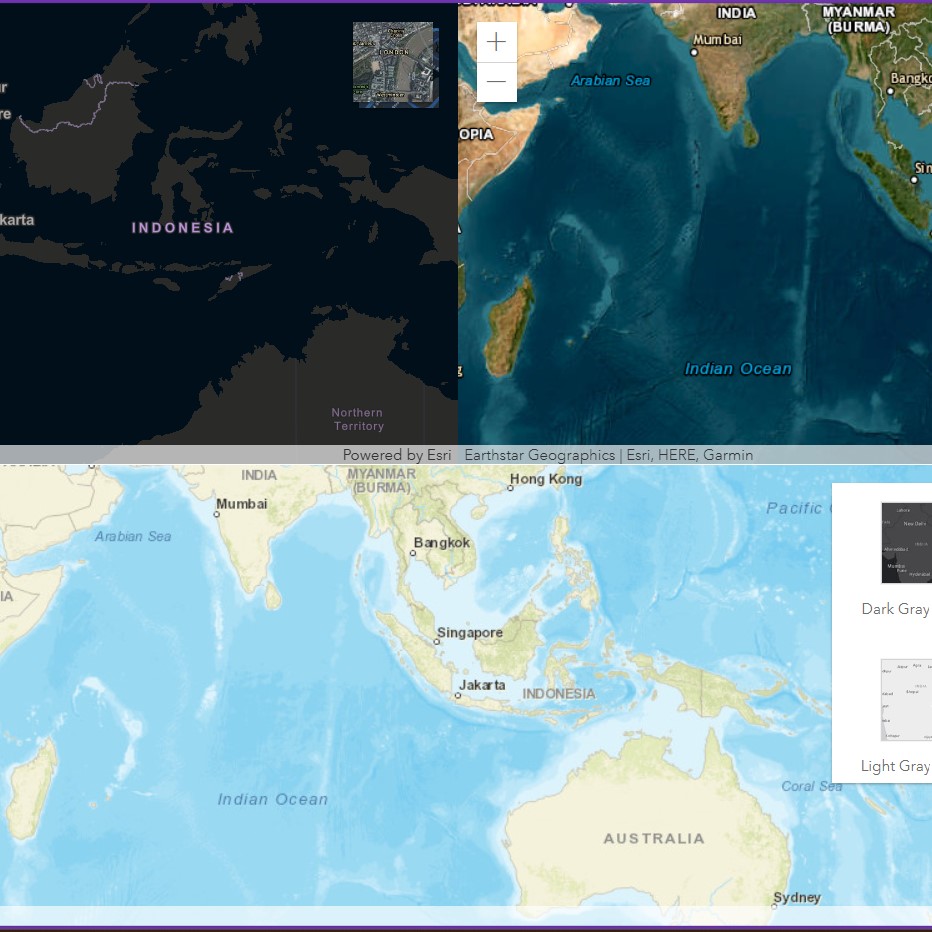Click the AUSTRALIA label on ocean map

(x=654, y=839)
